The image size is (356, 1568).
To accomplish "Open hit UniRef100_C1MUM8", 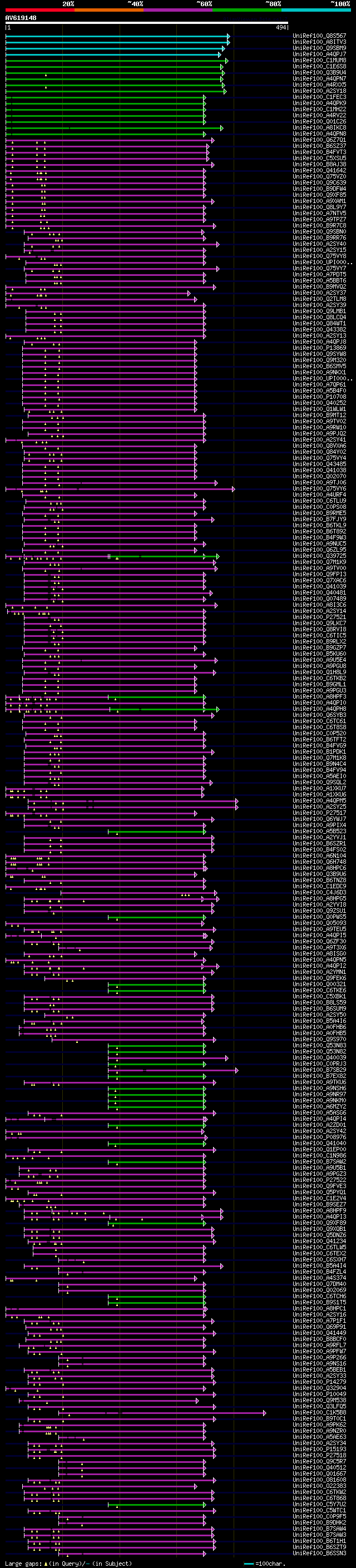I will [x=319, y=60].
